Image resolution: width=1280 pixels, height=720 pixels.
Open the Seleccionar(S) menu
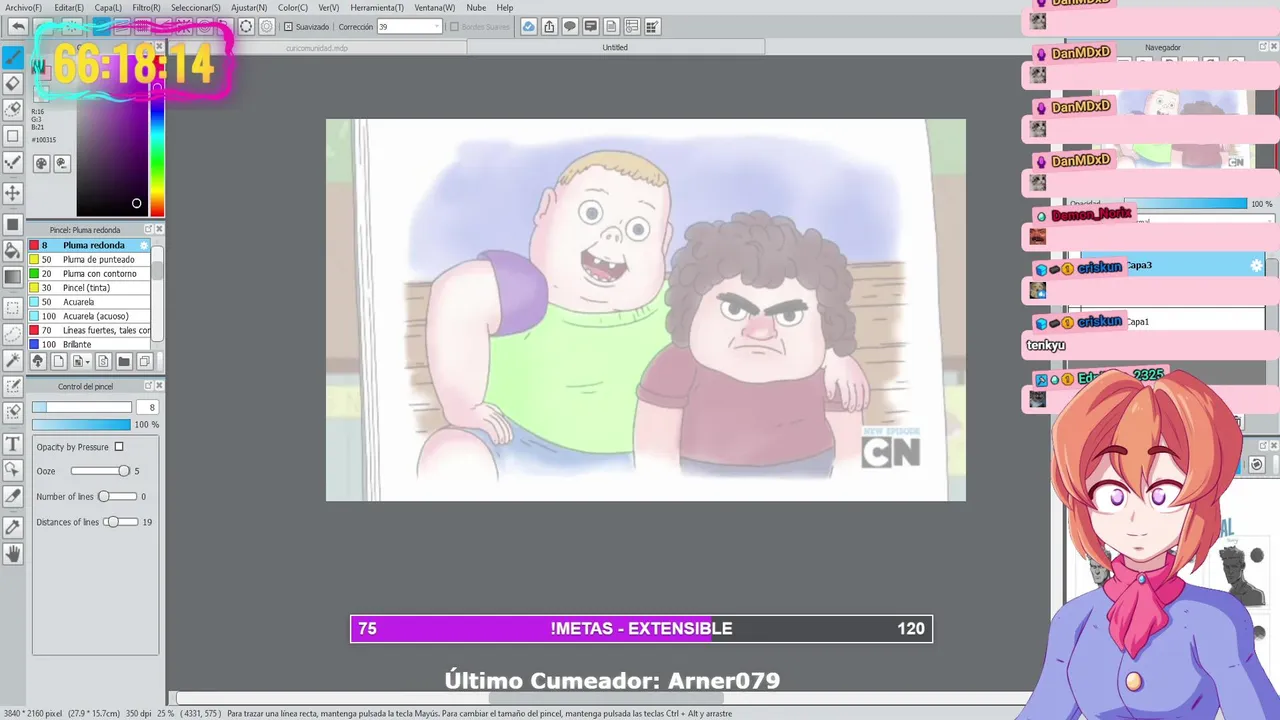click(195, 7)
